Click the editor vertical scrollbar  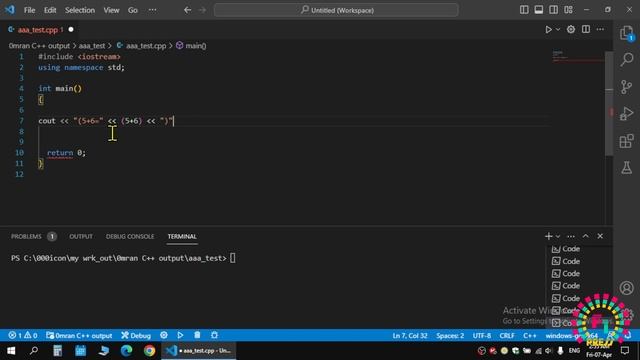(609, 103)
